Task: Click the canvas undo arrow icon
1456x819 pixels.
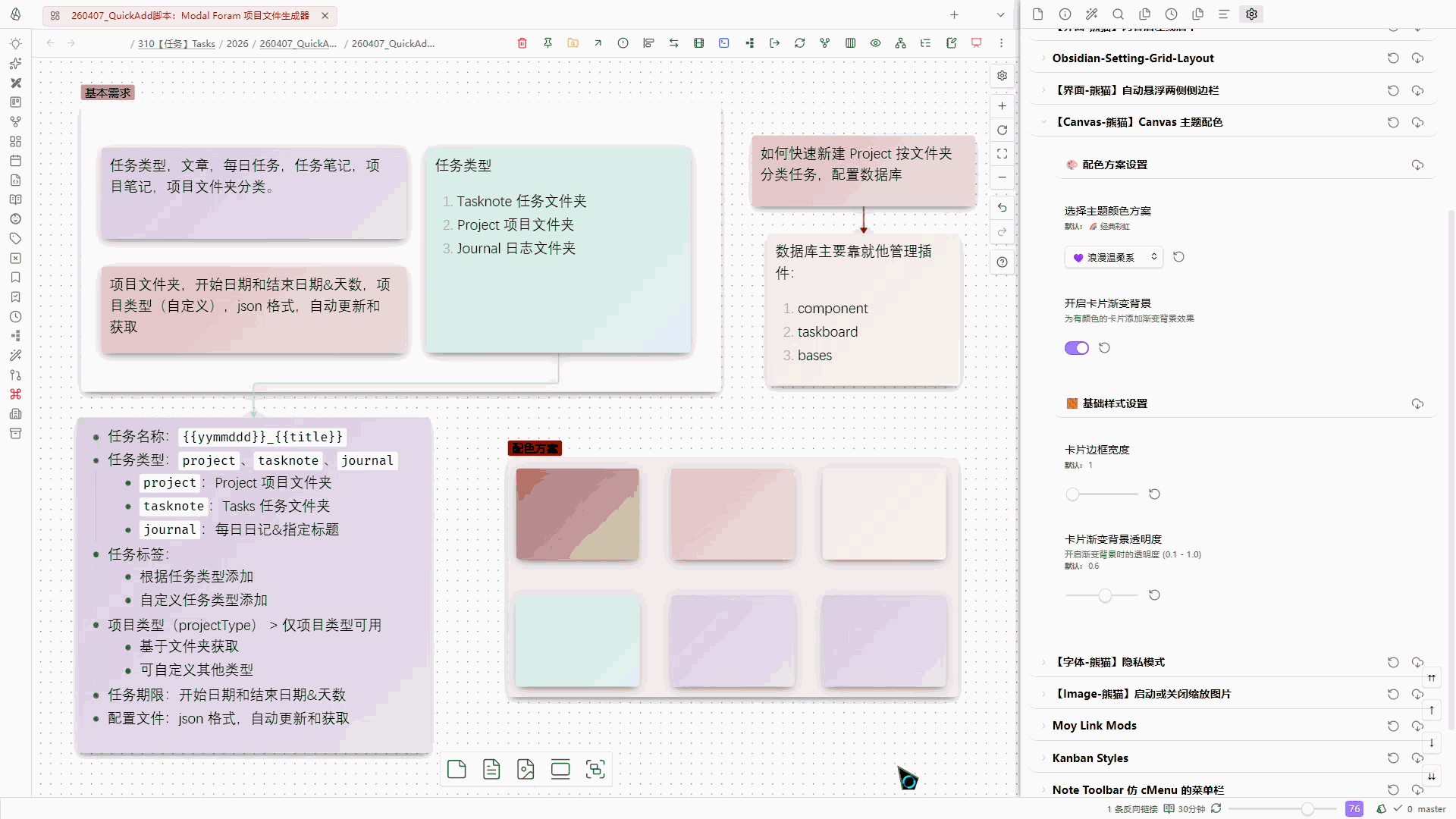Action: pos(1002,208)
